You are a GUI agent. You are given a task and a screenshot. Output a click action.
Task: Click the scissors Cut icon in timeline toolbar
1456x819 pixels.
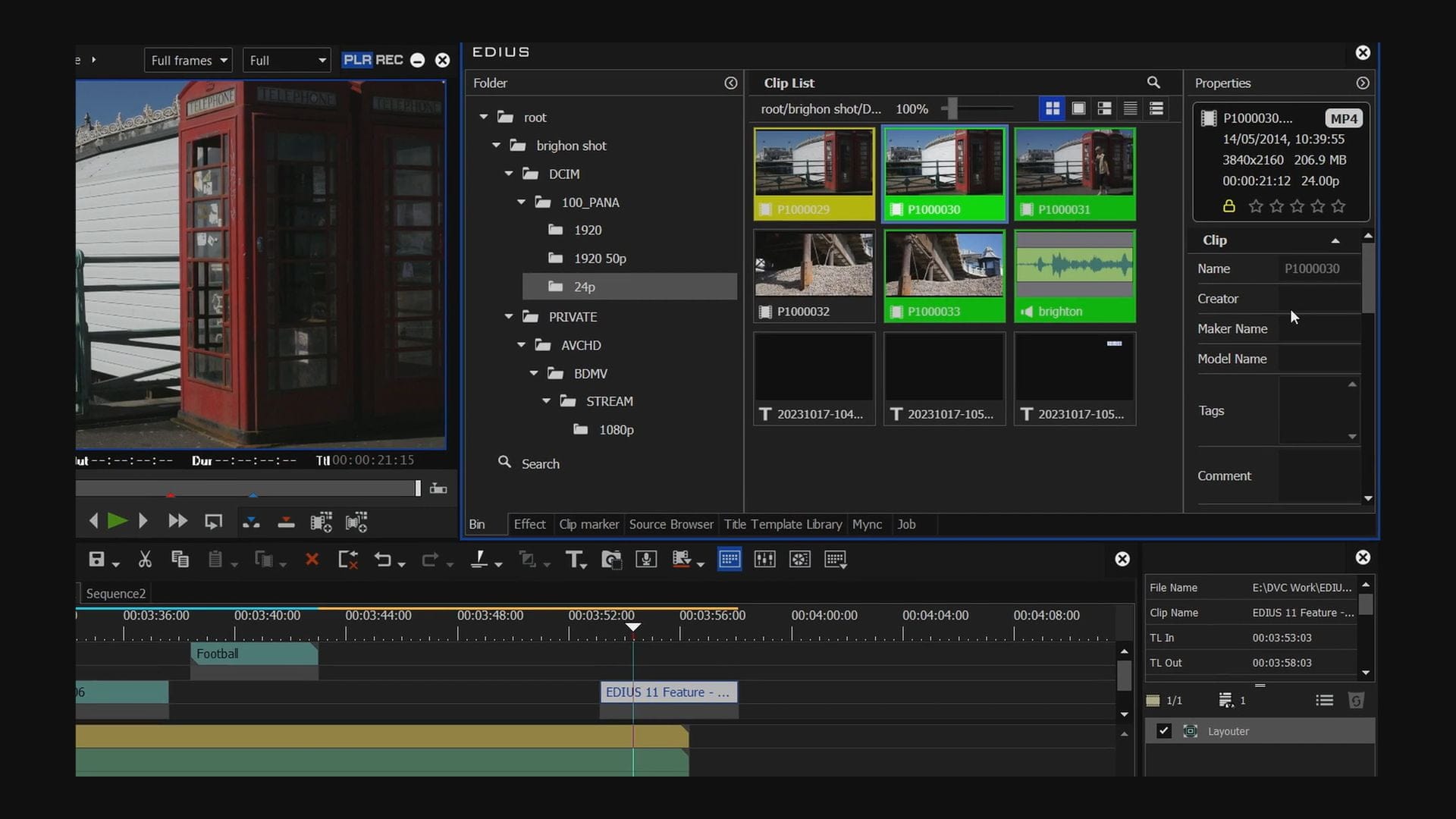pyautogui.click(x=145, y=560)
